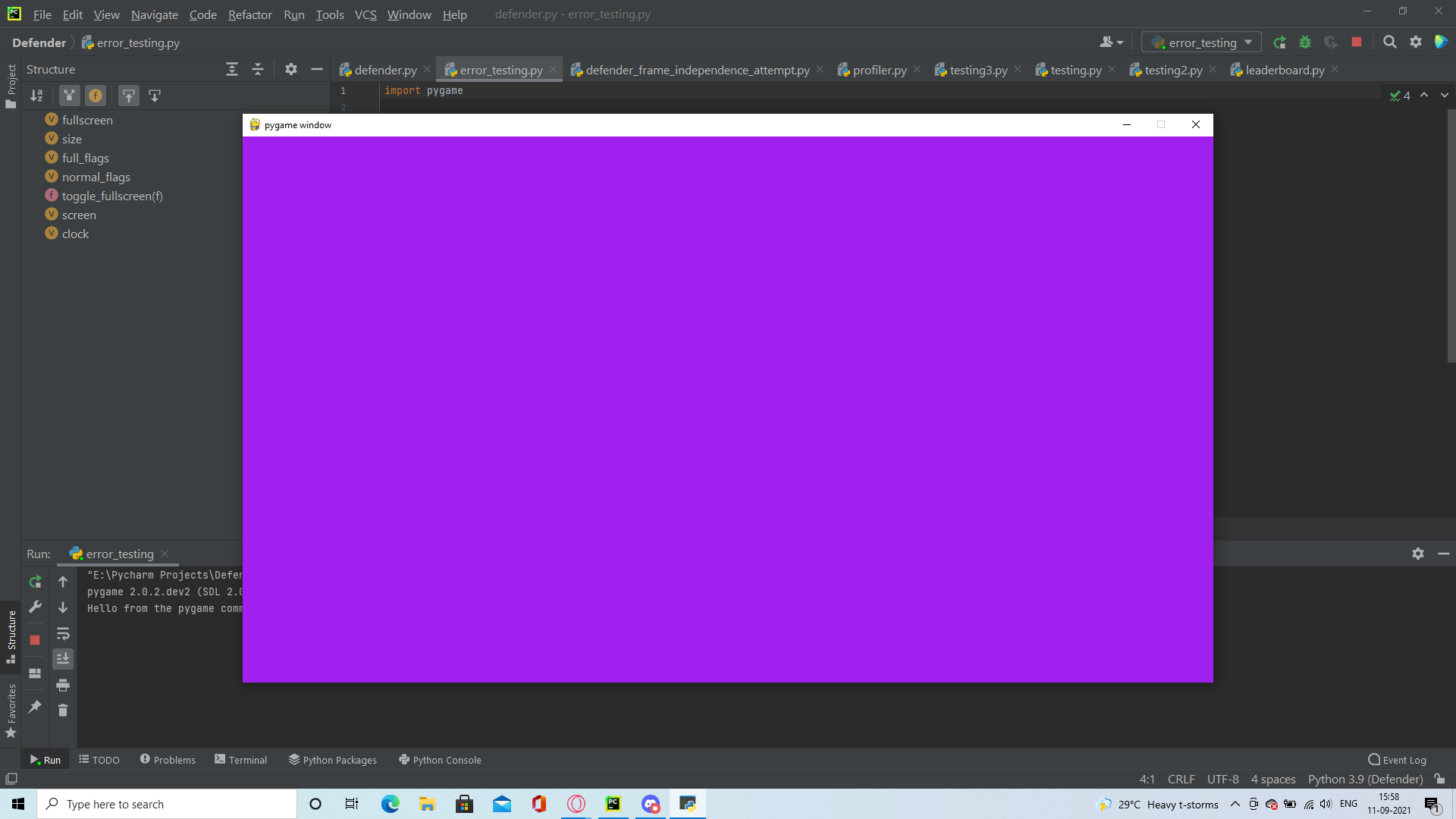Open Search Everywhere magnifier icon

[1389, 42]
